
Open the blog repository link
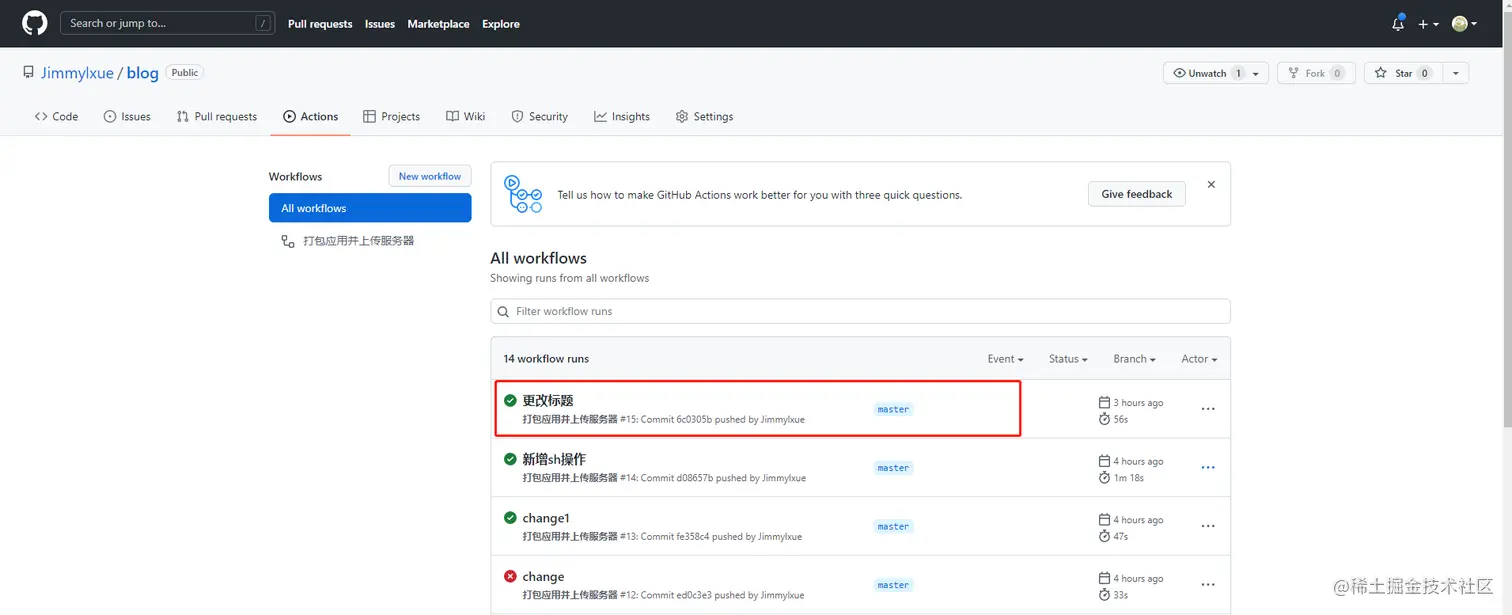[x=142, y=73]
